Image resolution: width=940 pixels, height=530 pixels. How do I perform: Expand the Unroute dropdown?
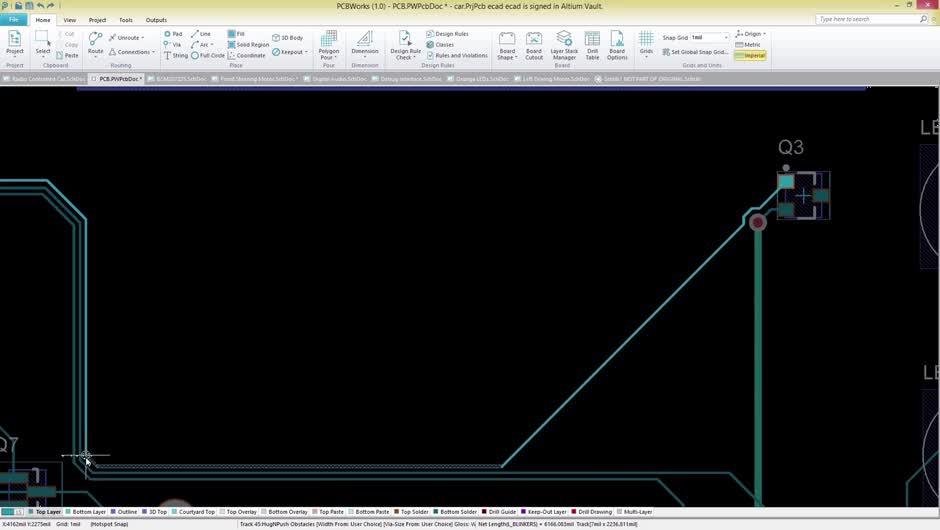(x=143, y=38)
